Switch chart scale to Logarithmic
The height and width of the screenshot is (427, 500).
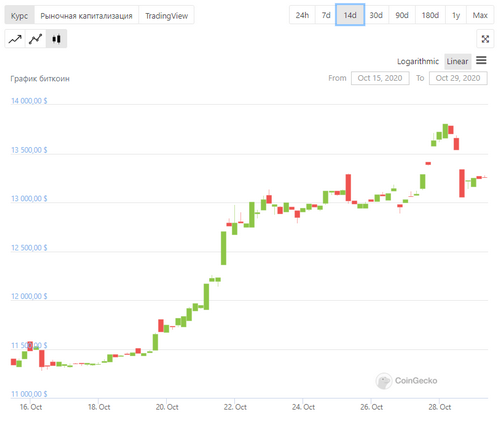(x=418, y=61)
